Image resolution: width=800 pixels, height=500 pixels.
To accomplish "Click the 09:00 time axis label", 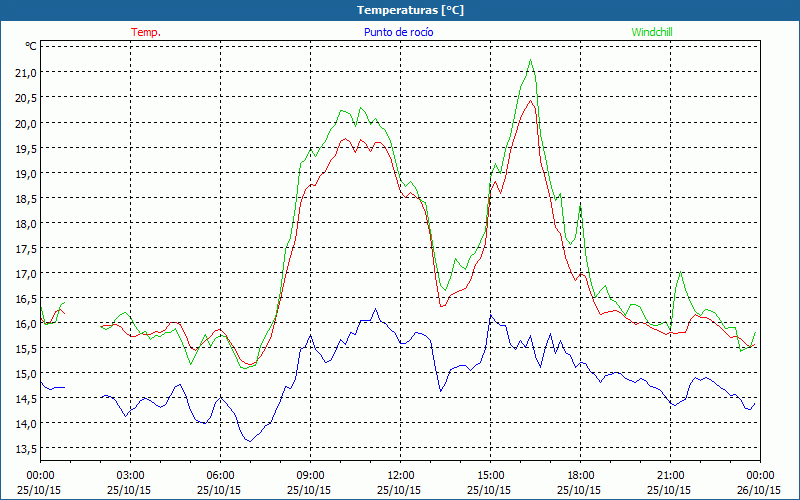I will point(310,476).
